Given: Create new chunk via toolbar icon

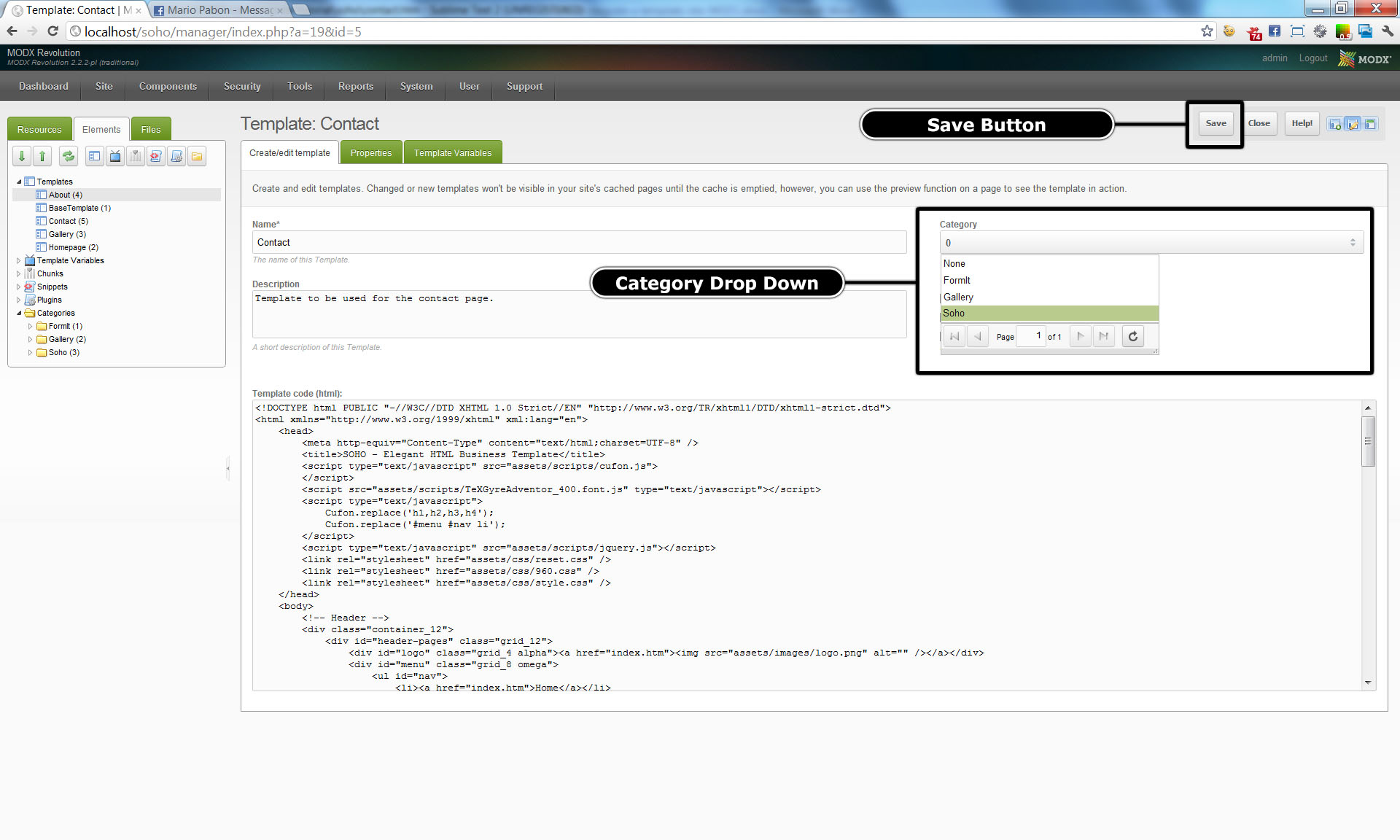Looking at the screenshot, I should point(136,156).
